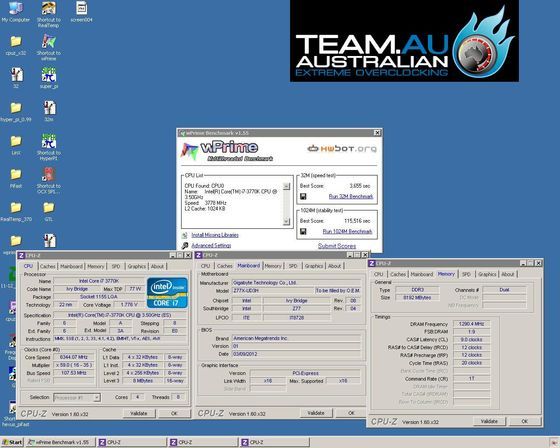This screenshot has width=560, height=448.
Task: Open the RealTemp_370 folder
Action: coord(16,211)
